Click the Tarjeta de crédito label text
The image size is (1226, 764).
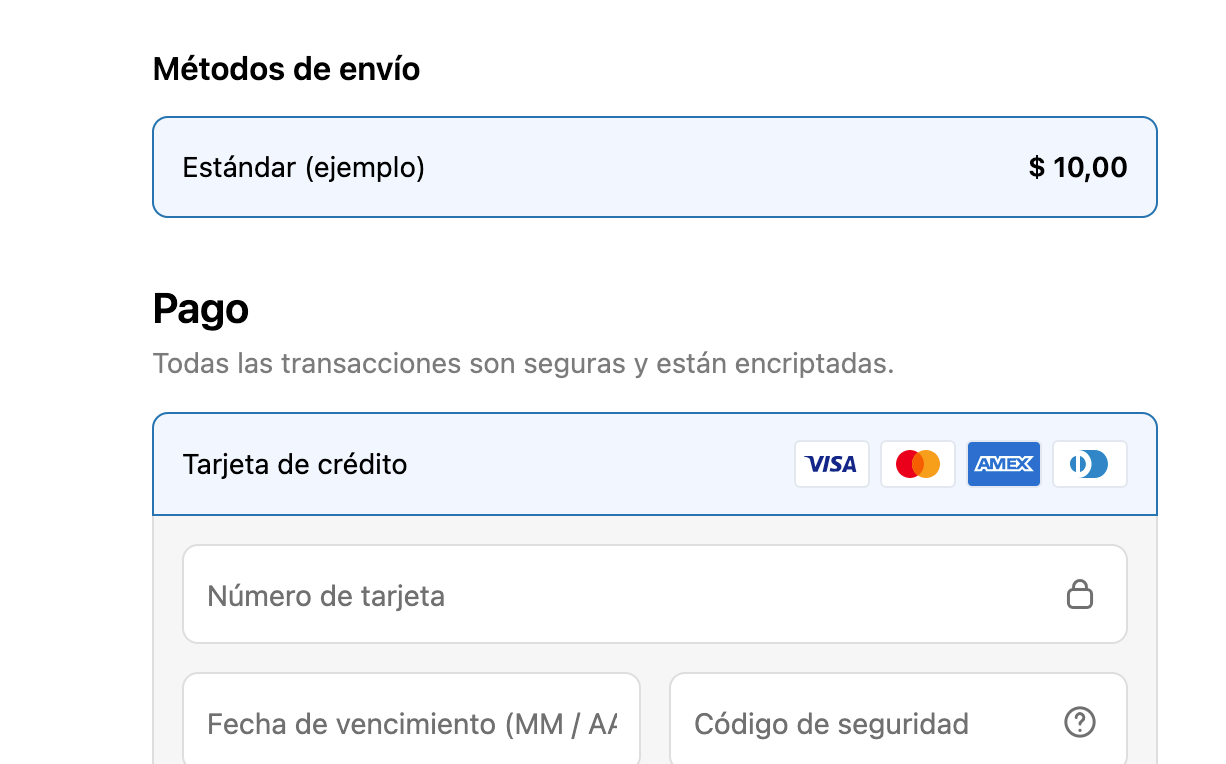tap(295, 464)
